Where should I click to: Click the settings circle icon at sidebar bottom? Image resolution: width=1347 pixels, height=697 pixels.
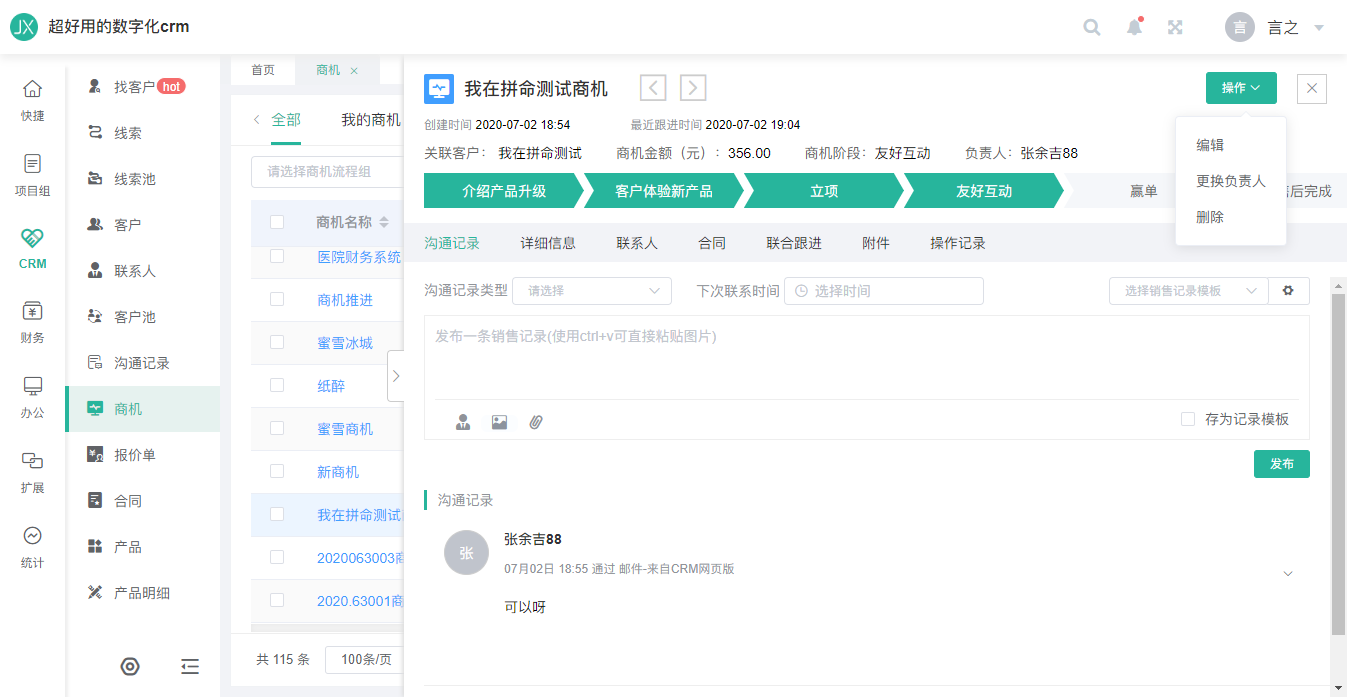click(x=129, y=667)
